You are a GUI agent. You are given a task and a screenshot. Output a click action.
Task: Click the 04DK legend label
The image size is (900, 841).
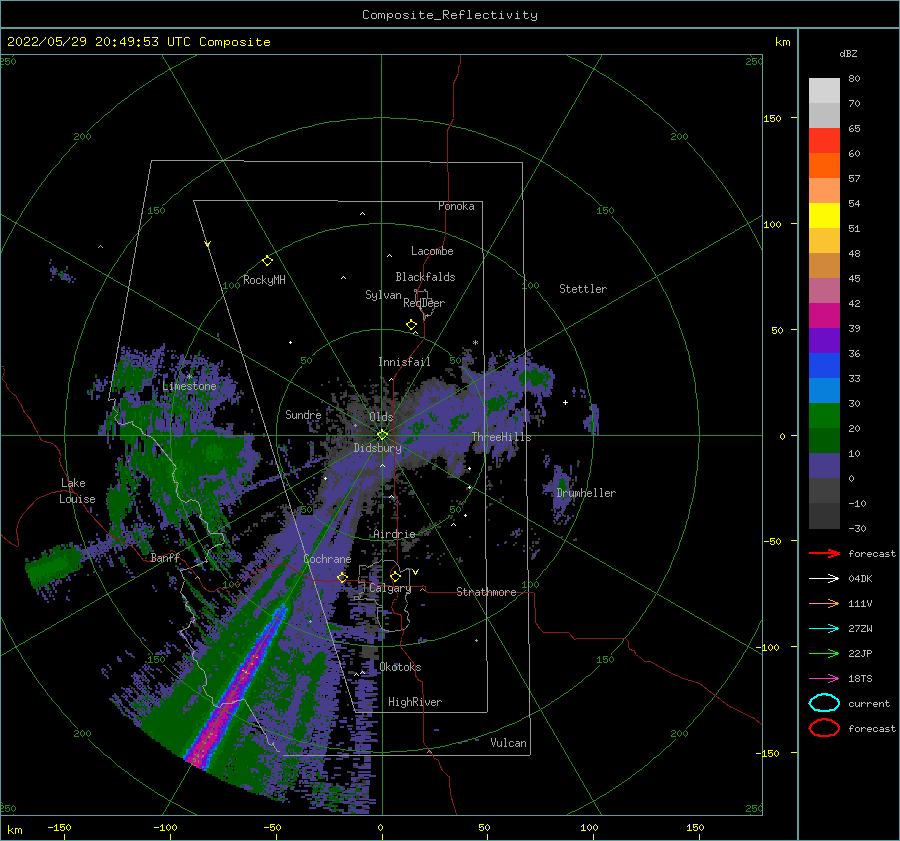pyautogui.click(x=860, y=578)
